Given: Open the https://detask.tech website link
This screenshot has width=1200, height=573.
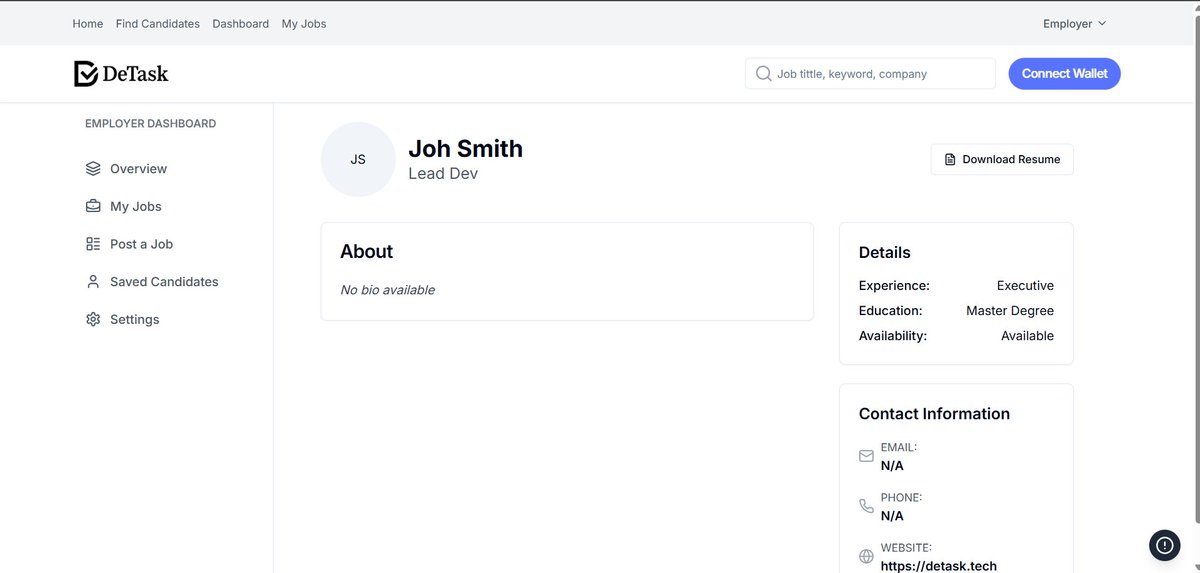Looking at the screenshot, I should [939, 565].
